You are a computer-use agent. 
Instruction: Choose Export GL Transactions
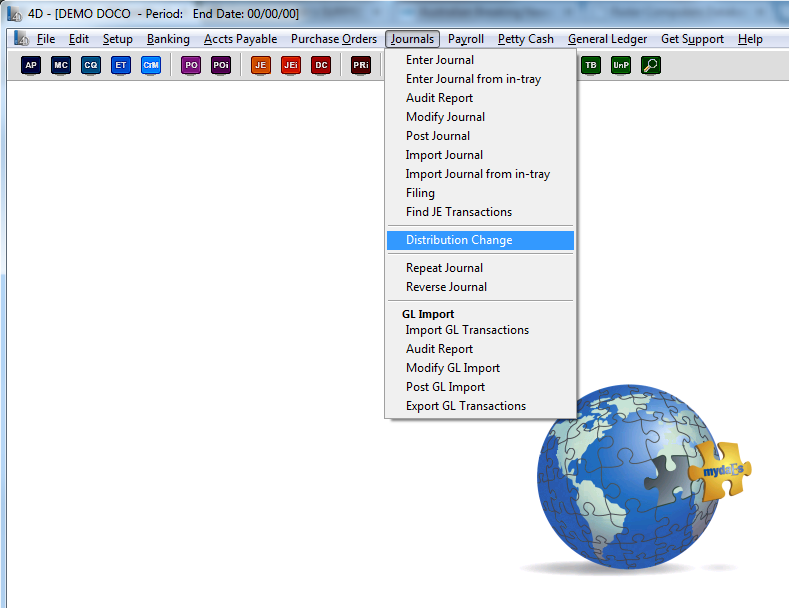point(481,406)
